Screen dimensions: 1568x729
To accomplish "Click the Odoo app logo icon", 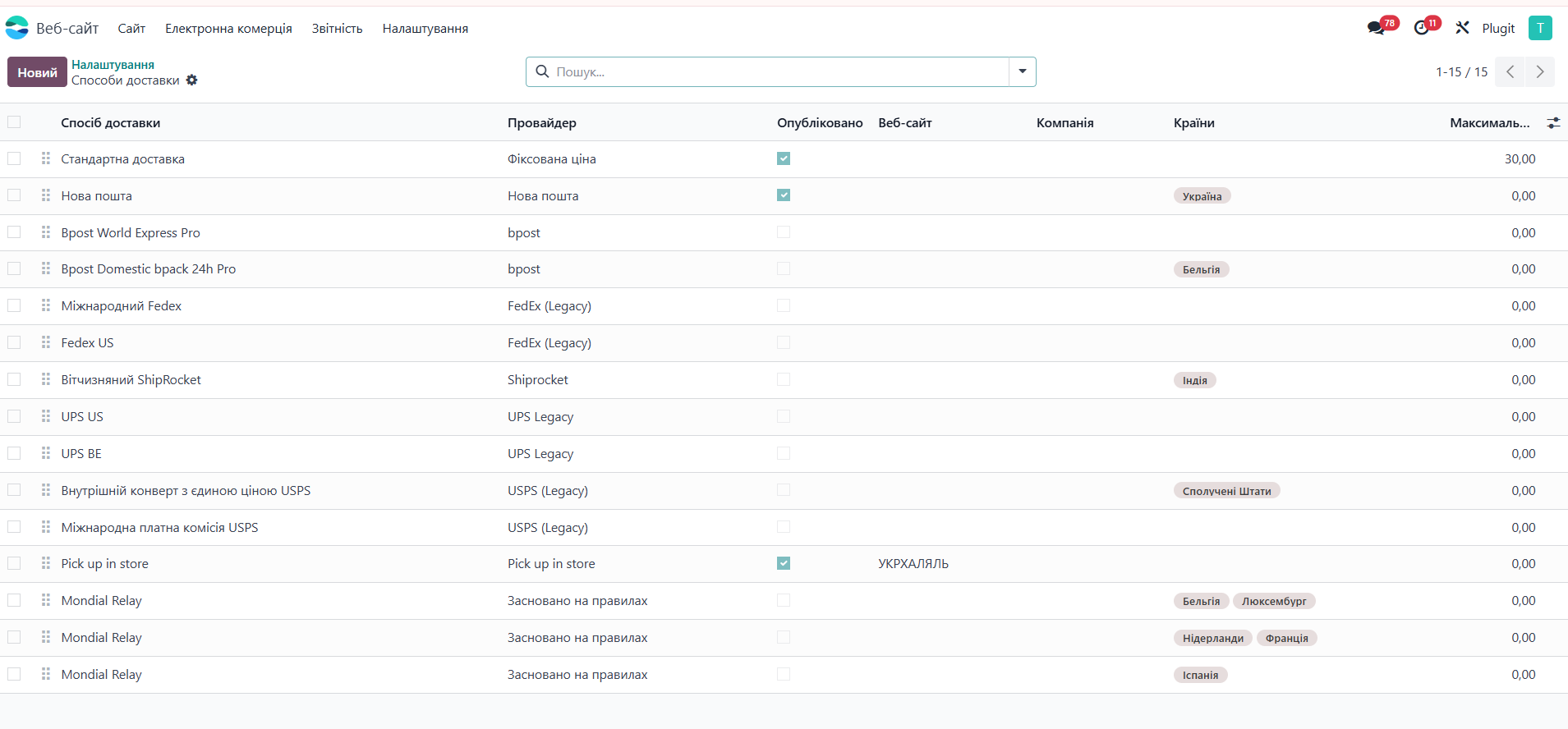I will [x=17, y=28].
